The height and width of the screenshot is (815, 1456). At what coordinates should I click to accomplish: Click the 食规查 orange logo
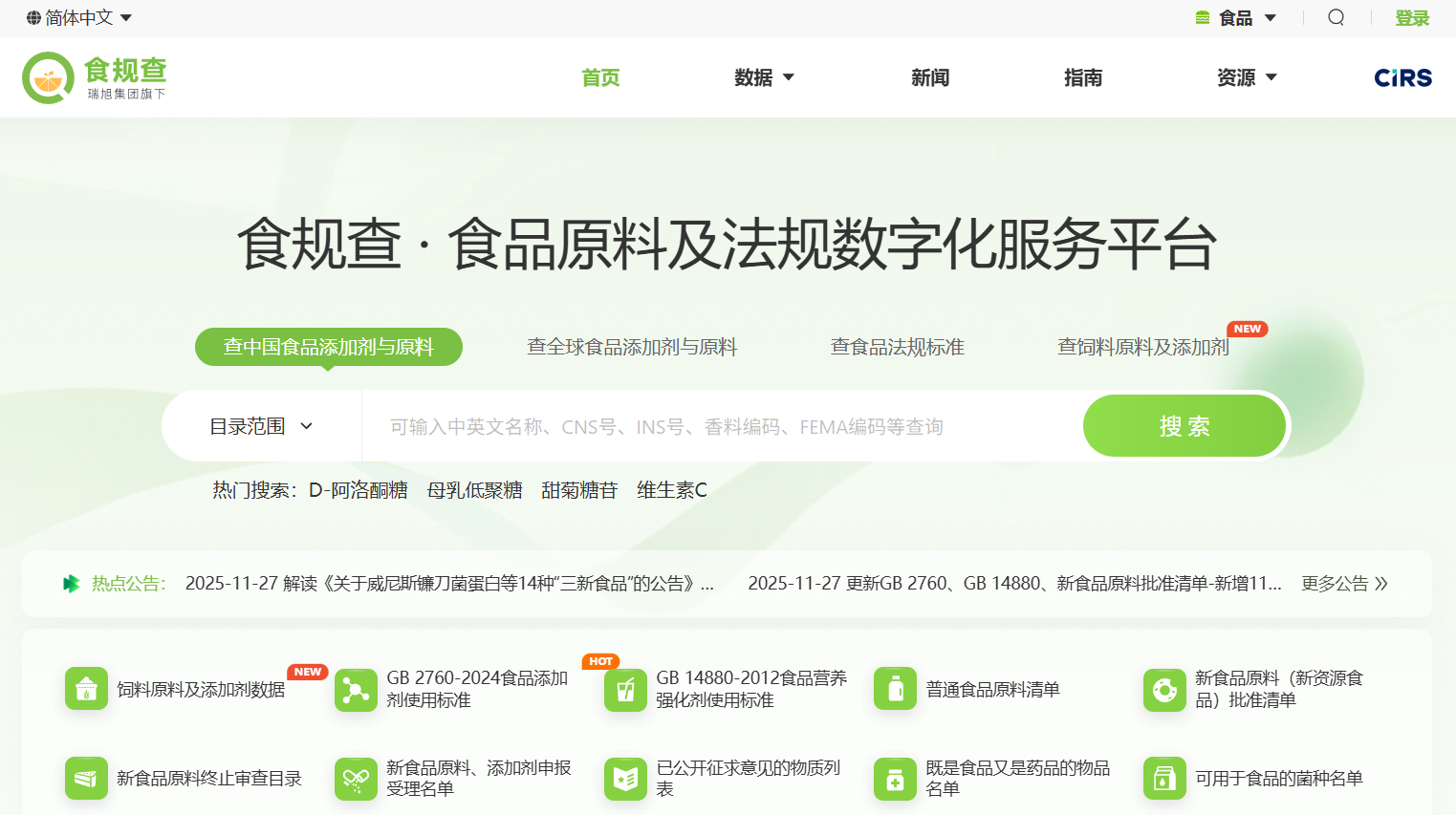click(48, 78)
